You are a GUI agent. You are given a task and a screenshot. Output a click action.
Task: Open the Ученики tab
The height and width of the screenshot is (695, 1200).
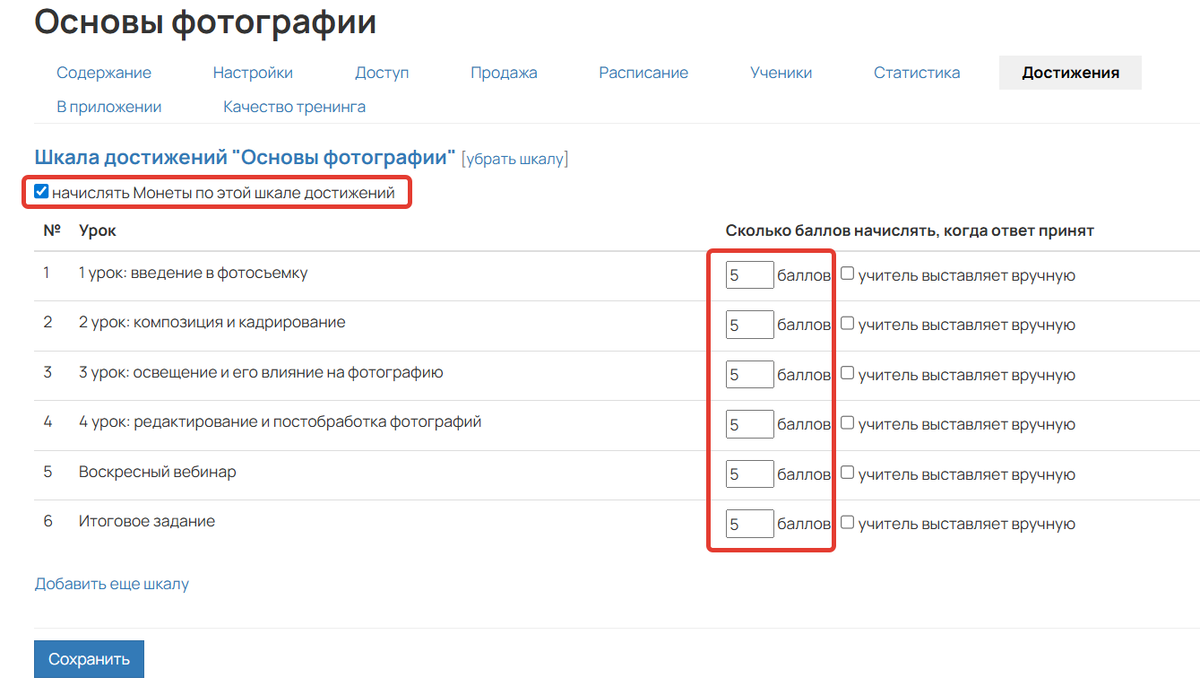click(x=781, y=72)
